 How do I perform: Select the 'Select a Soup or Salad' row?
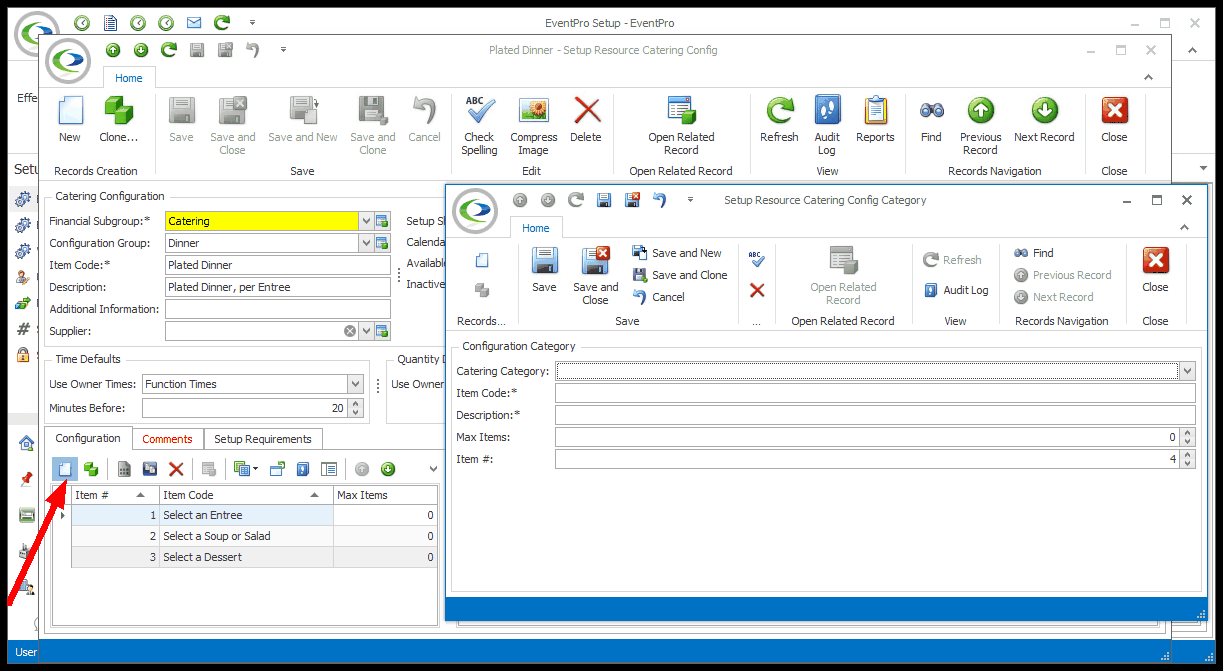[x=254, y=536]
